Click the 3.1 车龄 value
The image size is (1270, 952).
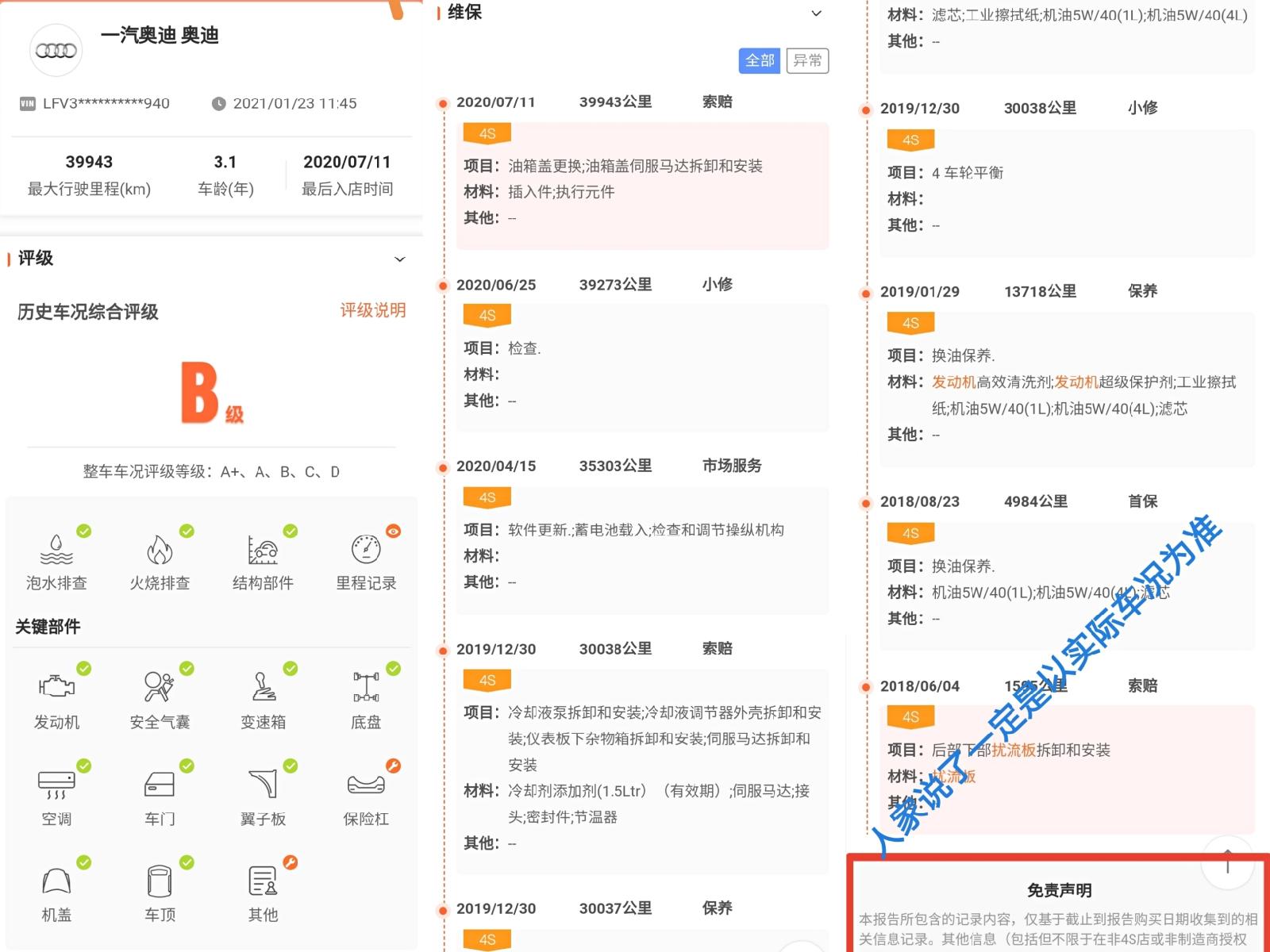[225, 162]
